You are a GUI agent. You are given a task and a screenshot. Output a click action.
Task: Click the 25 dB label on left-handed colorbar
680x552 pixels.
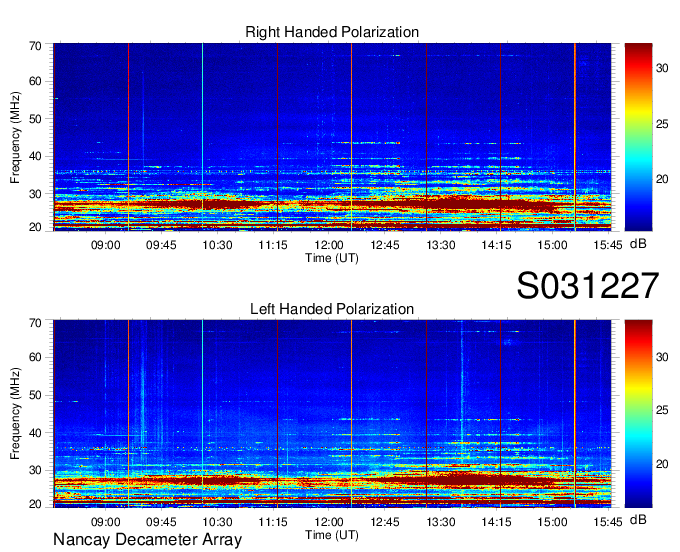tap(662, 410)
